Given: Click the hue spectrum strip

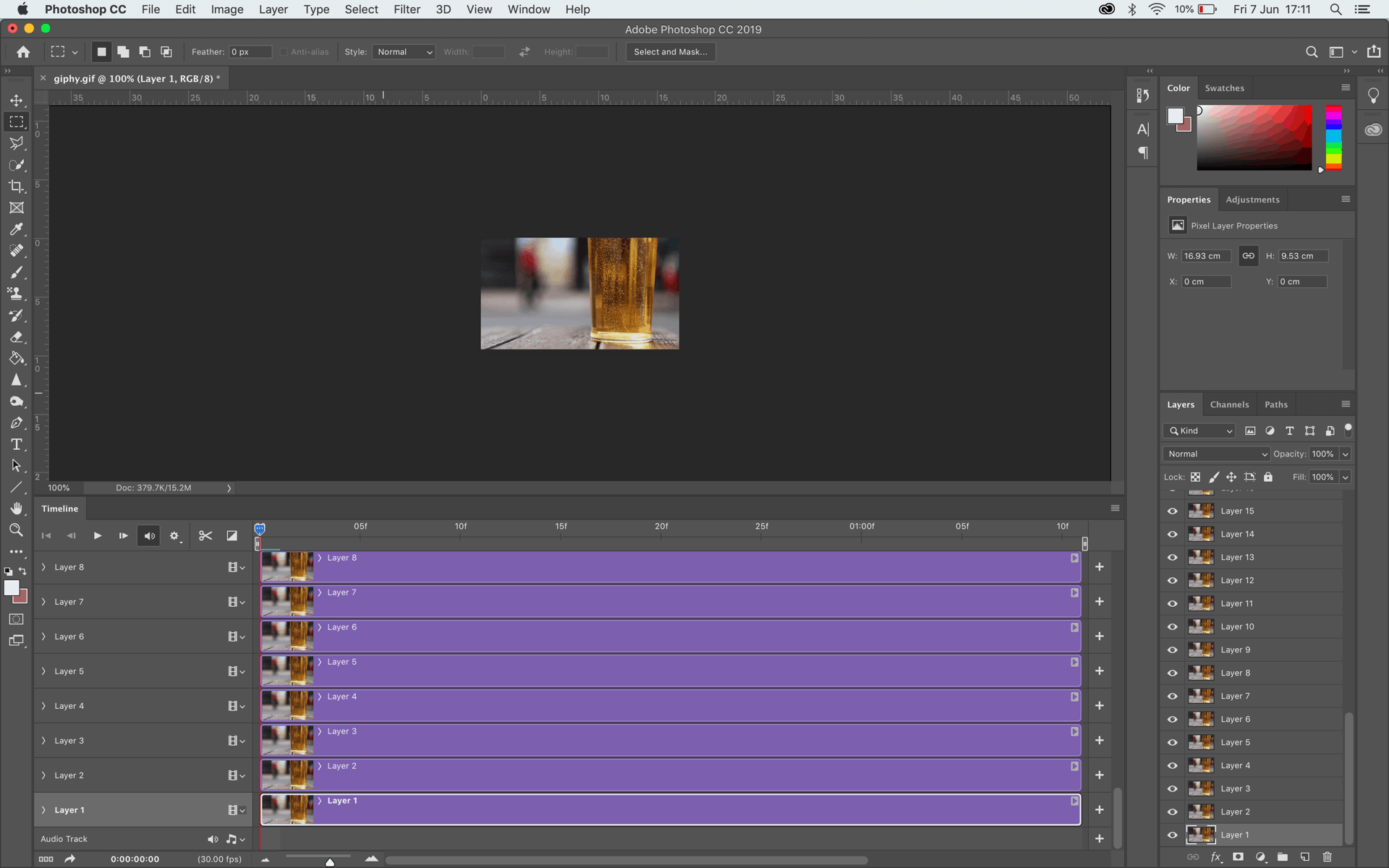Looking at the screenshot, I should click(x=1334, y=137).
